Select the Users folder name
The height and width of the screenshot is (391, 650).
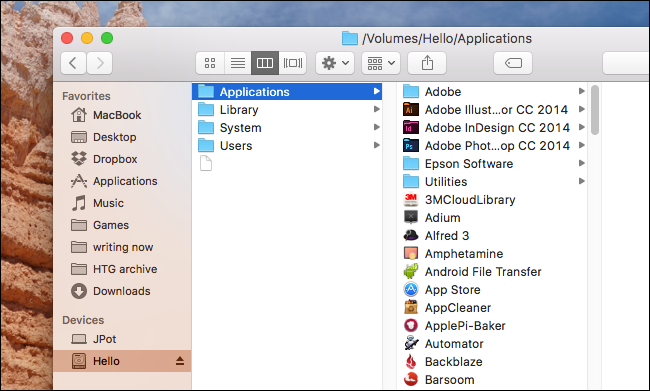pos(236,146)
